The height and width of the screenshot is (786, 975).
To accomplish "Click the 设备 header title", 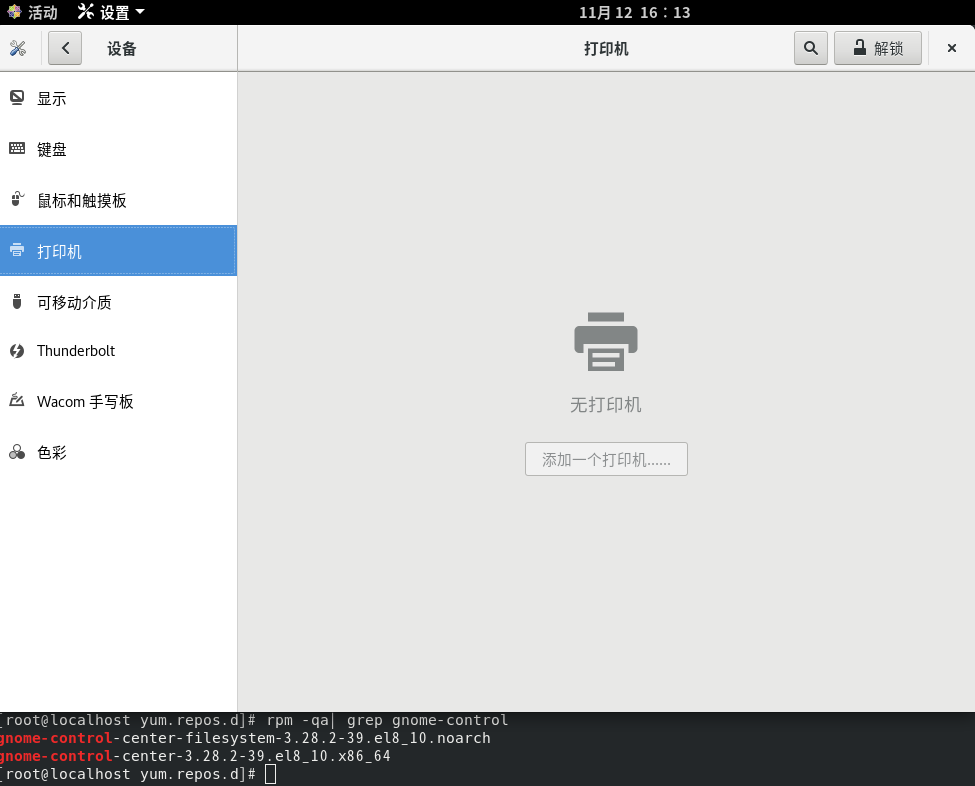I will (x=121, y=49).
